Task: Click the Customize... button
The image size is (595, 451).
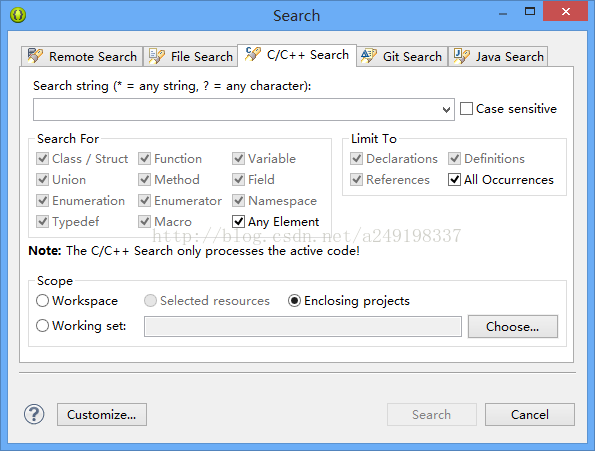Action: pos(102,415)
